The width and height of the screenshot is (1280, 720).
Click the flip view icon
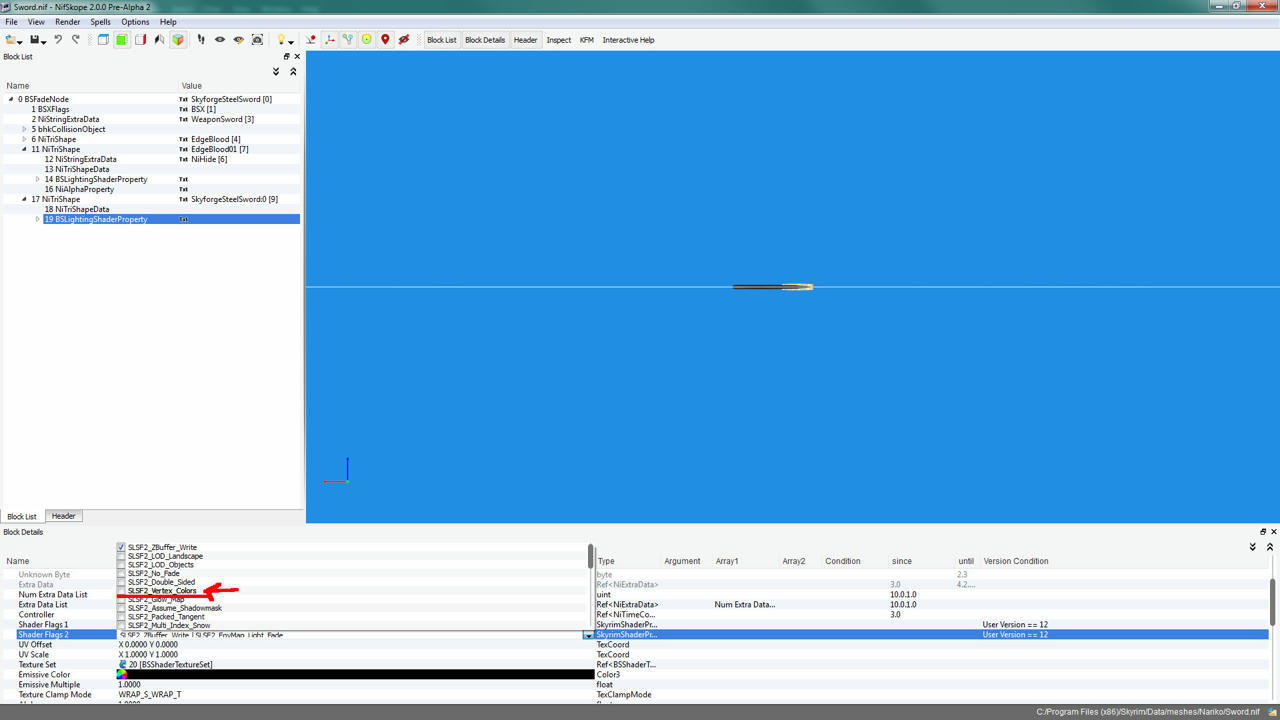tap(159, 40)
